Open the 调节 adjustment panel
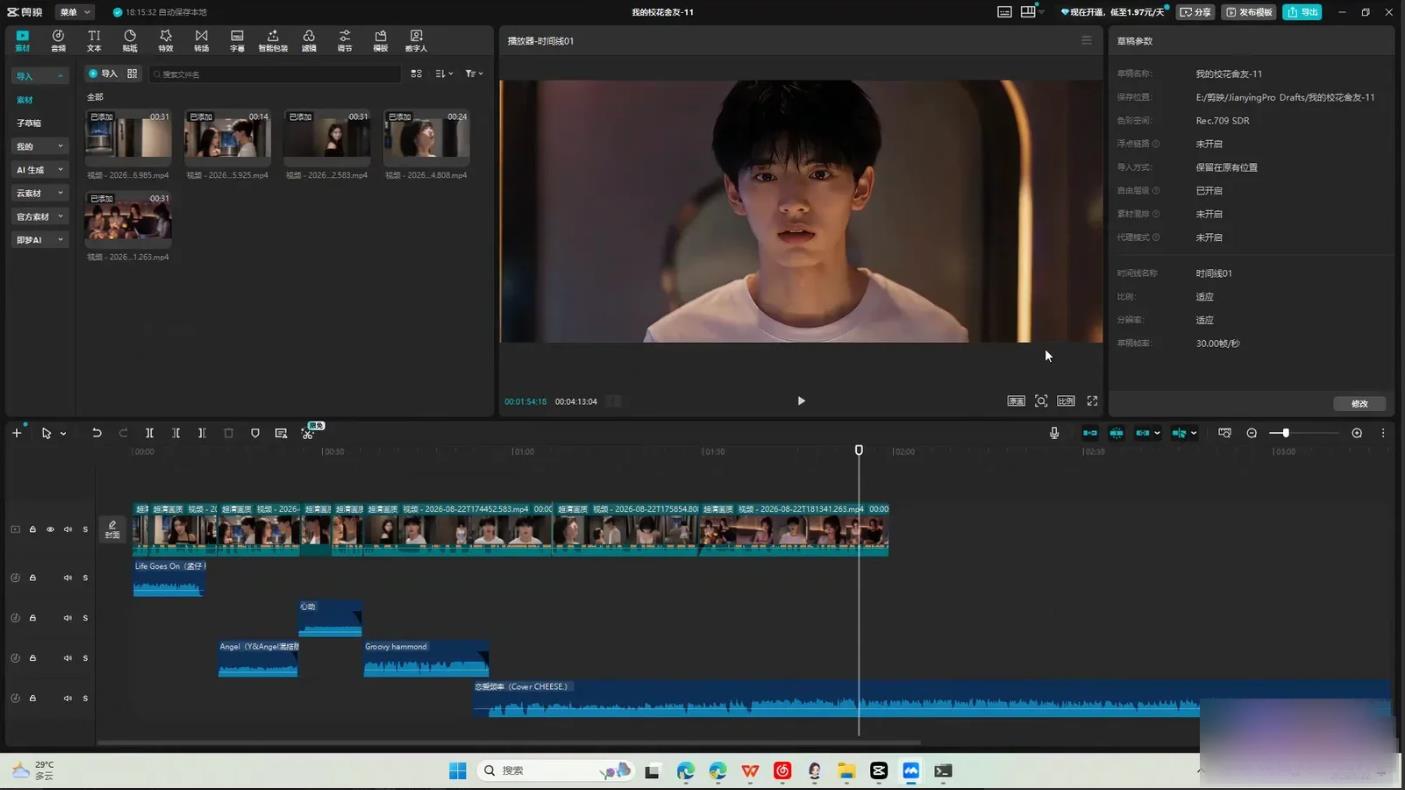This screenshot has width=1405, height=790. pyautogui.click(x=345, y=40)
